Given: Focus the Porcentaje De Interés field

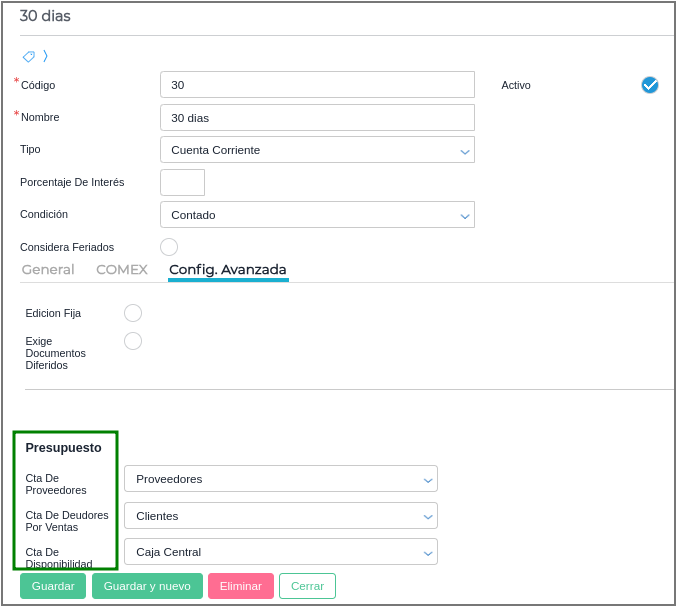Looking at the screenshot, I should point(182,182).
